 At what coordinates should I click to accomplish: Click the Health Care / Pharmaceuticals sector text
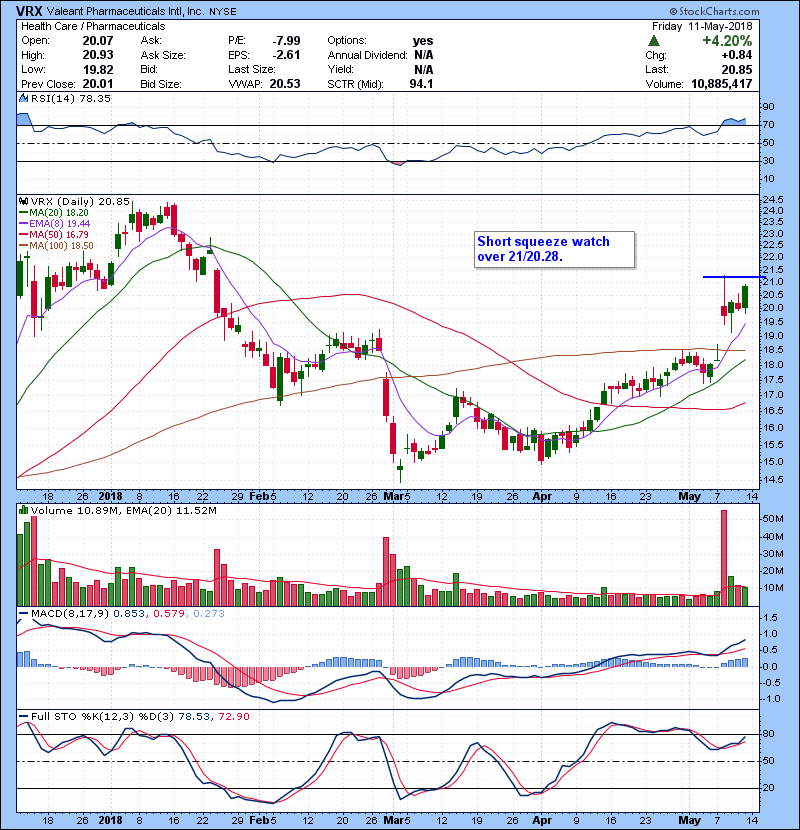[93, 26]
